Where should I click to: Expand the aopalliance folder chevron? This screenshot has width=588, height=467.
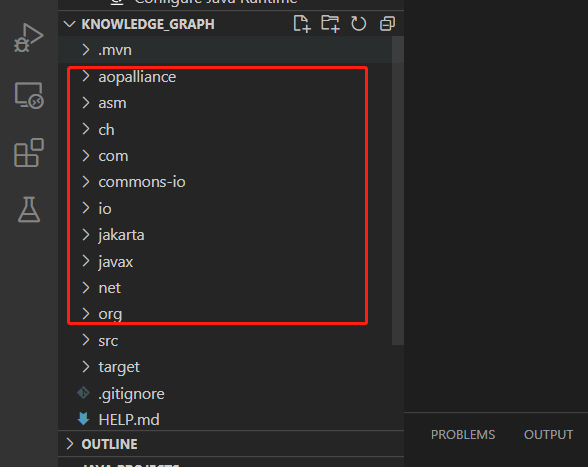pyautogui.click(x=86, y=76)
